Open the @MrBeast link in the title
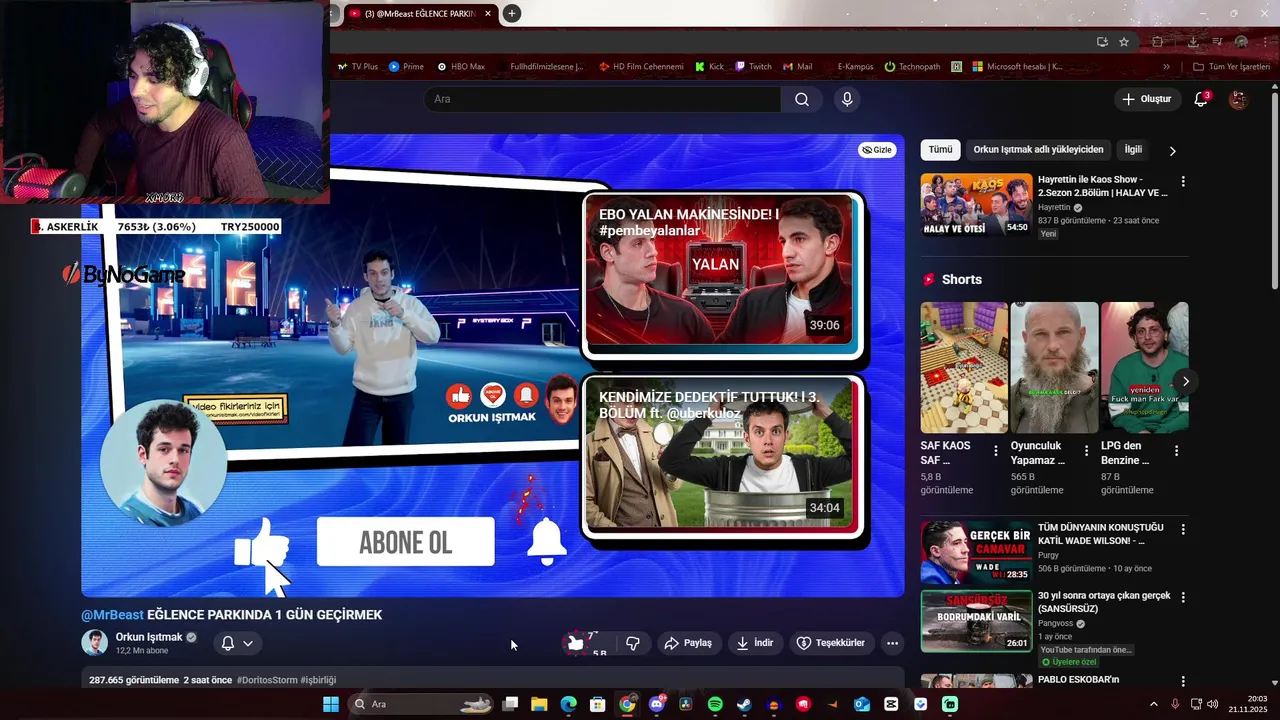 pyautogui.click(x=112, y=615)
